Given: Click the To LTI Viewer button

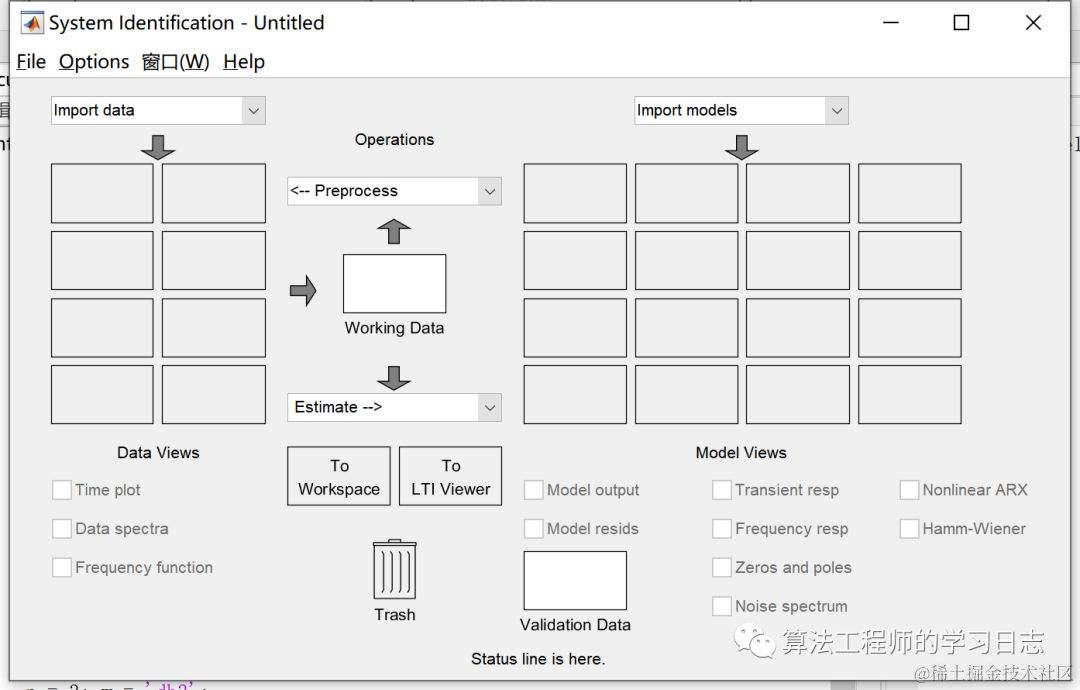Looking at the screenshot, I should 450,477.
